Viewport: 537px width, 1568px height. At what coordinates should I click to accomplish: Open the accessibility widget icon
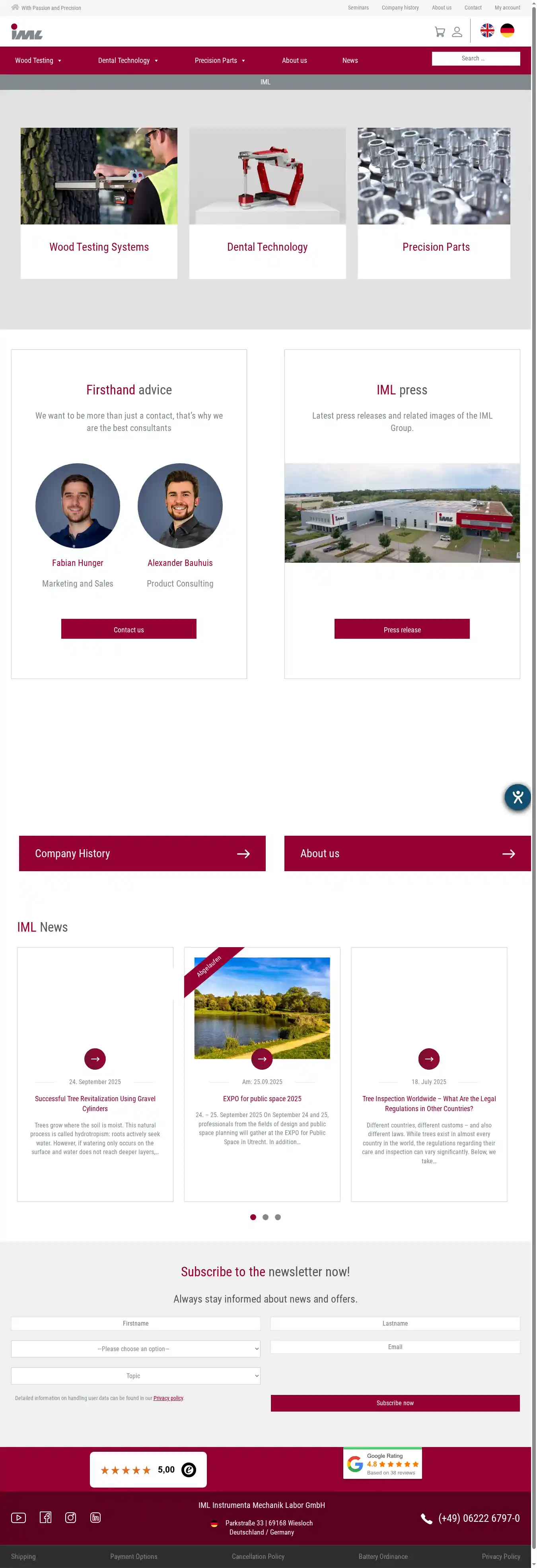pos(518,797)
